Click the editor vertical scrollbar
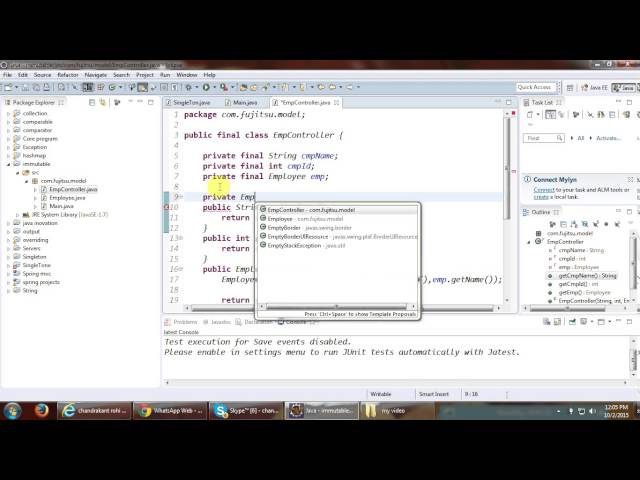Viewport: 640px width, 480px height. point(507,169)
